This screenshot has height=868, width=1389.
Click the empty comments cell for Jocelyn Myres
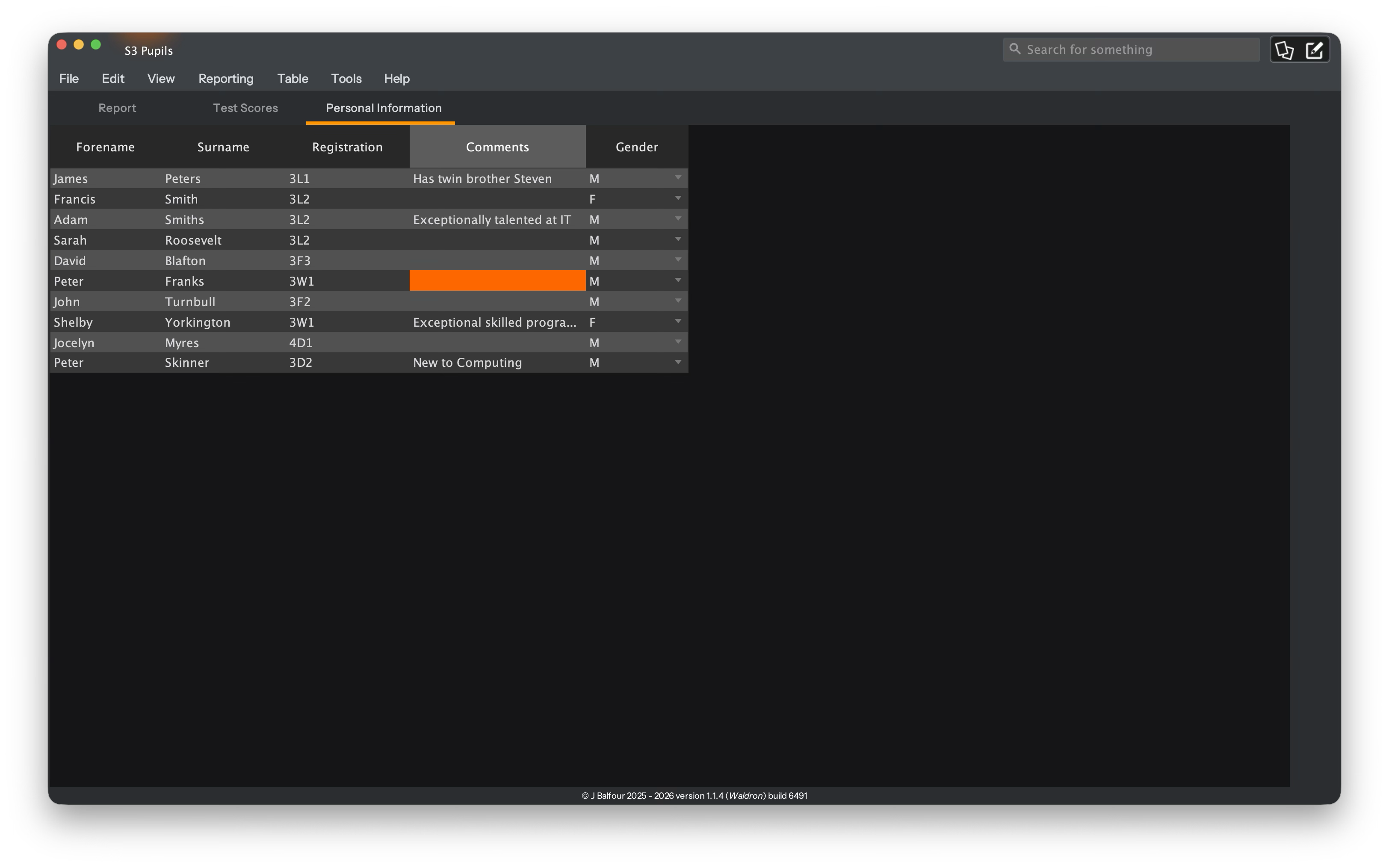(x=498, y=343)
